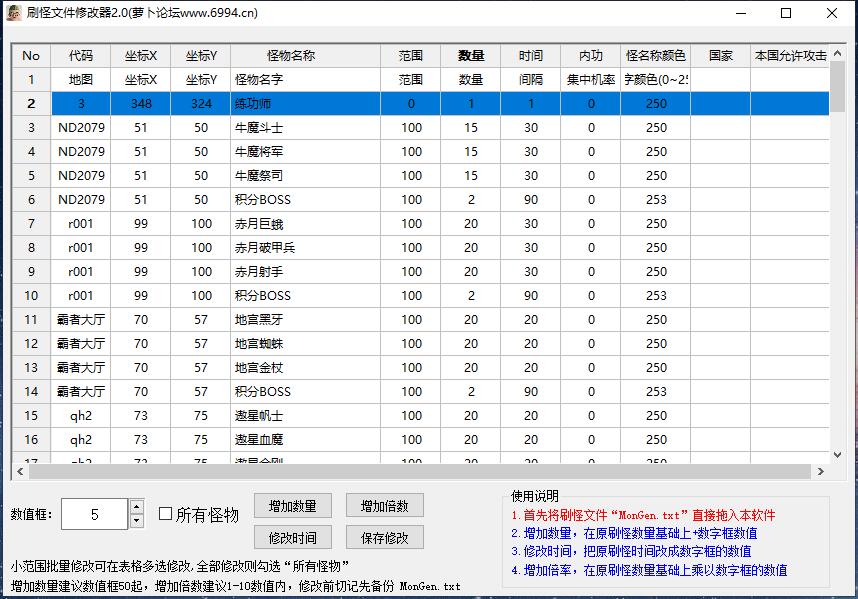Select the 地宫金杖 monster name cell
The image size is (858, 599).
coord(305,368)
